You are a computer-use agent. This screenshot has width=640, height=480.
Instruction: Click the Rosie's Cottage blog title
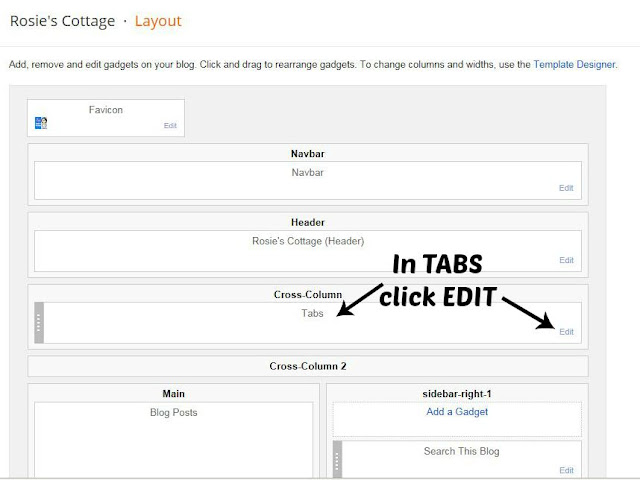tap(62, 21)
